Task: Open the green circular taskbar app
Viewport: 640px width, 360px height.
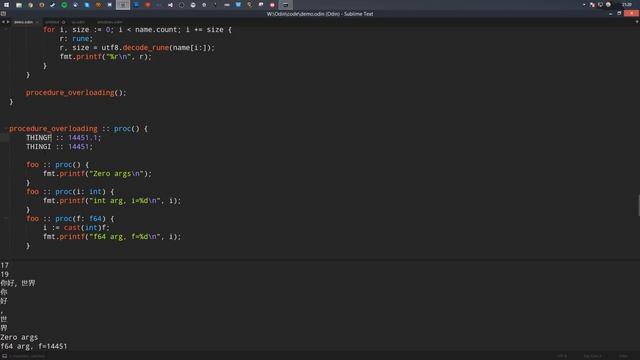Action: (x=64, y=5)
